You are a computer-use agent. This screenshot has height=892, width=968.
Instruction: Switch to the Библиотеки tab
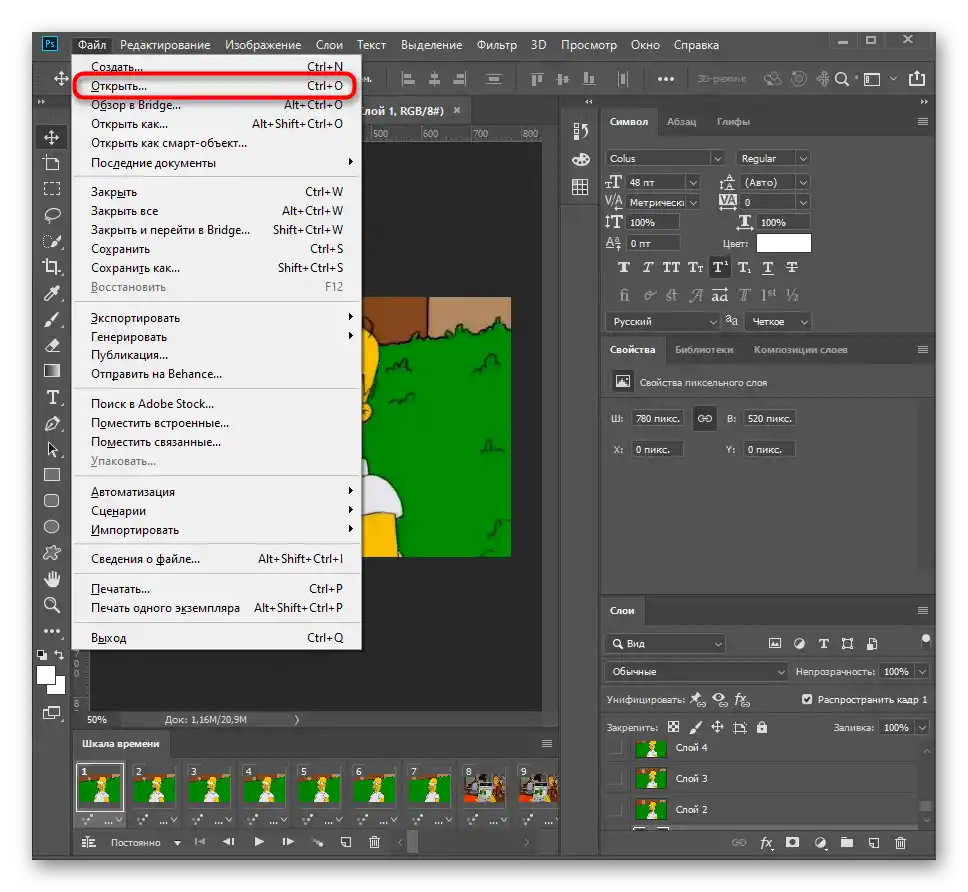click(x=703, y=349)
